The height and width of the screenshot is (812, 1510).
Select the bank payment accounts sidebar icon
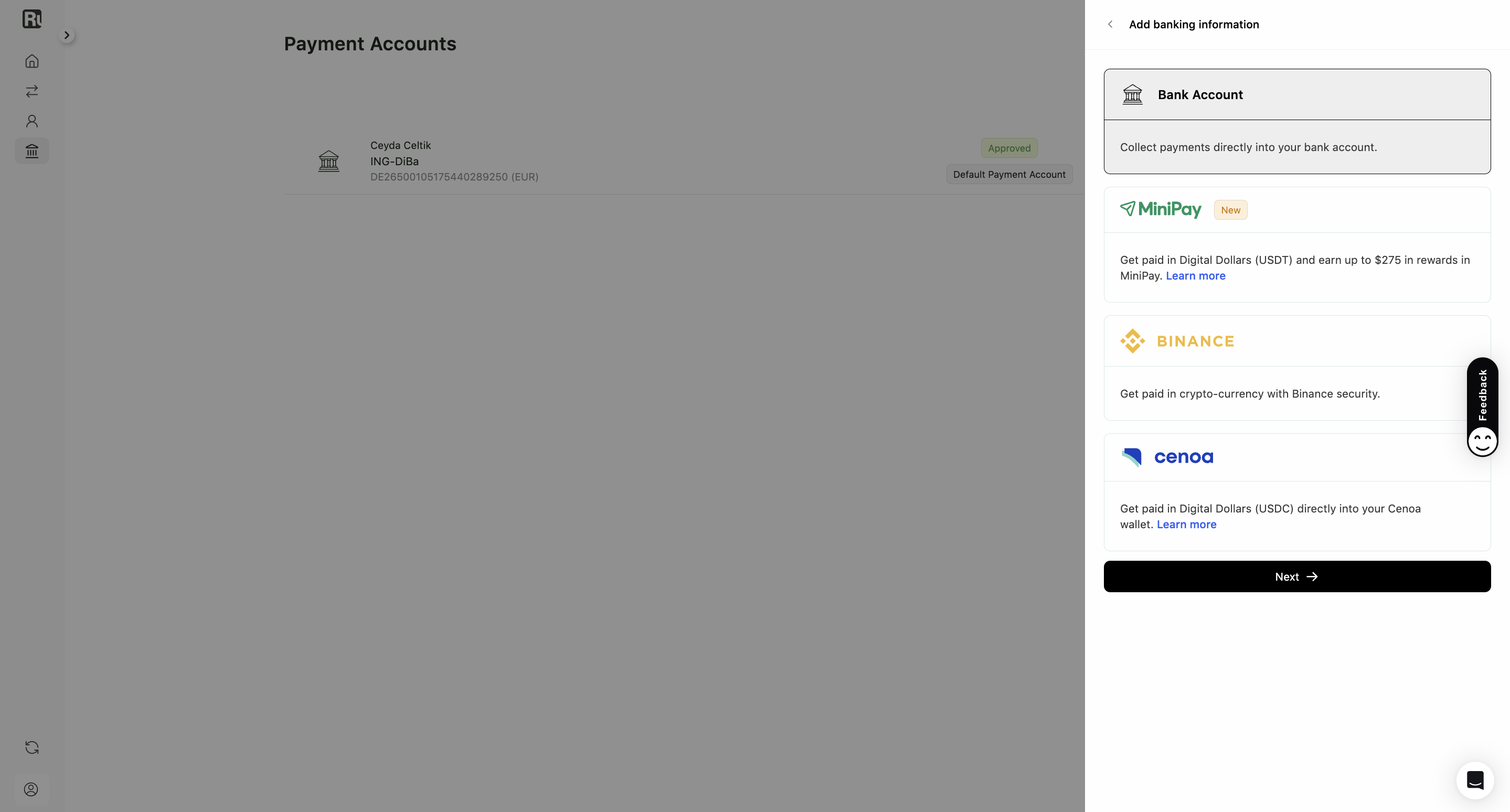31,151
